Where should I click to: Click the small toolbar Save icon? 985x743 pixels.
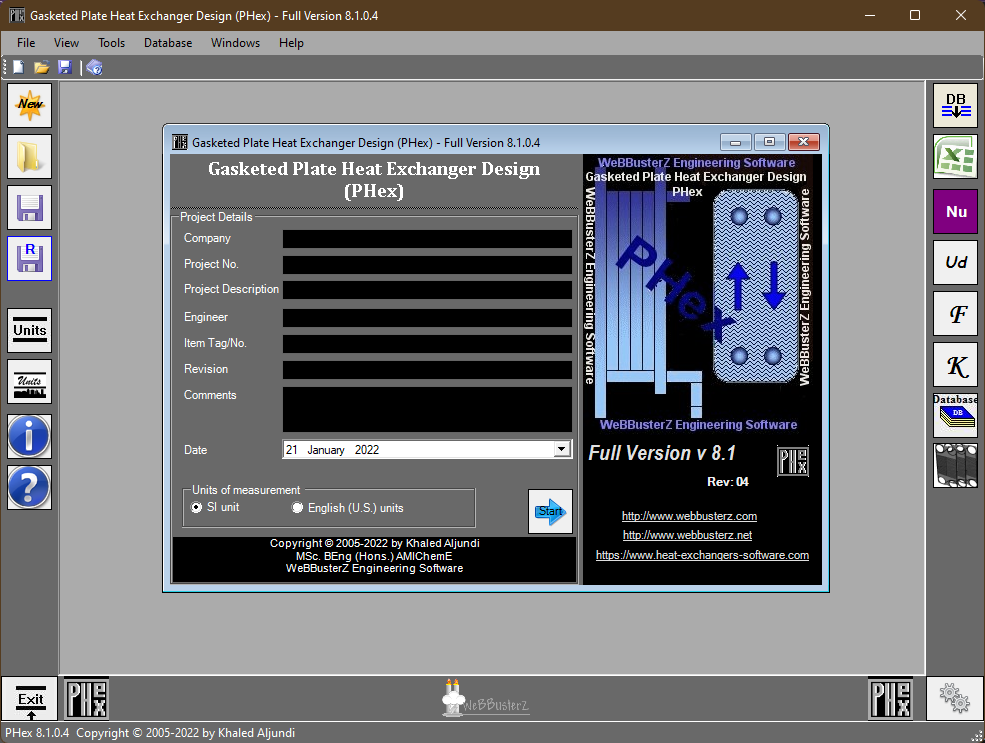65,67
